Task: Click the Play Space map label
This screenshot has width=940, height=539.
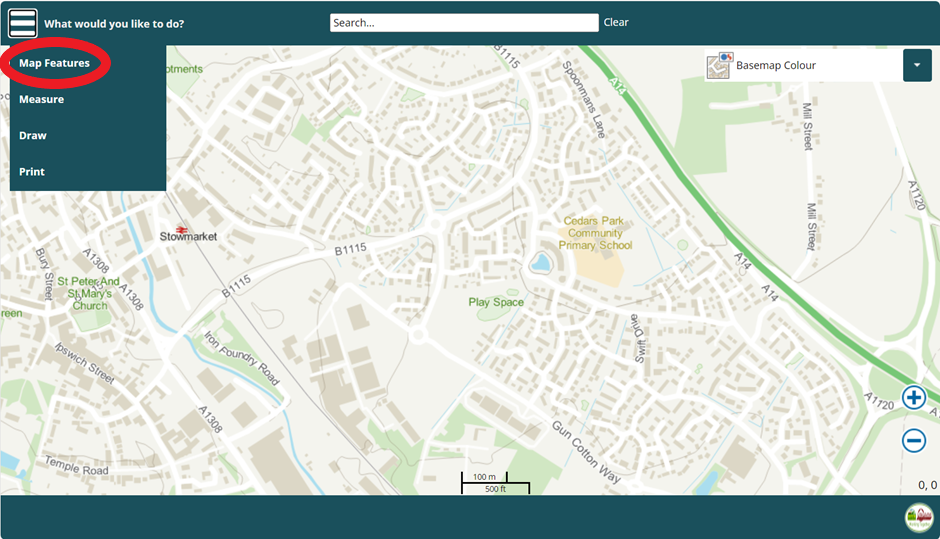Action: click(x=496, y=302)
